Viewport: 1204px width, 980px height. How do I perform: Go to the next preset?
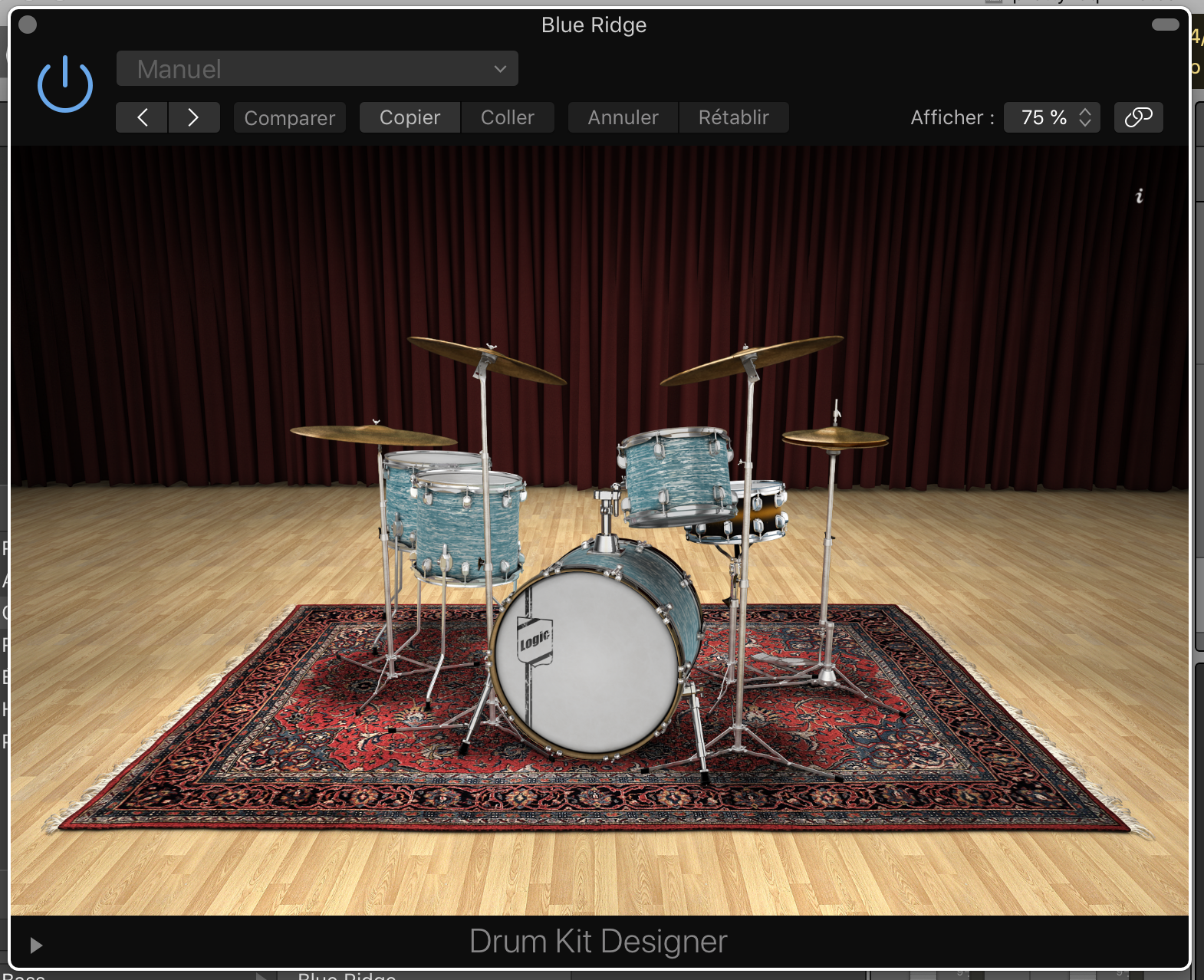coord(194,117)
